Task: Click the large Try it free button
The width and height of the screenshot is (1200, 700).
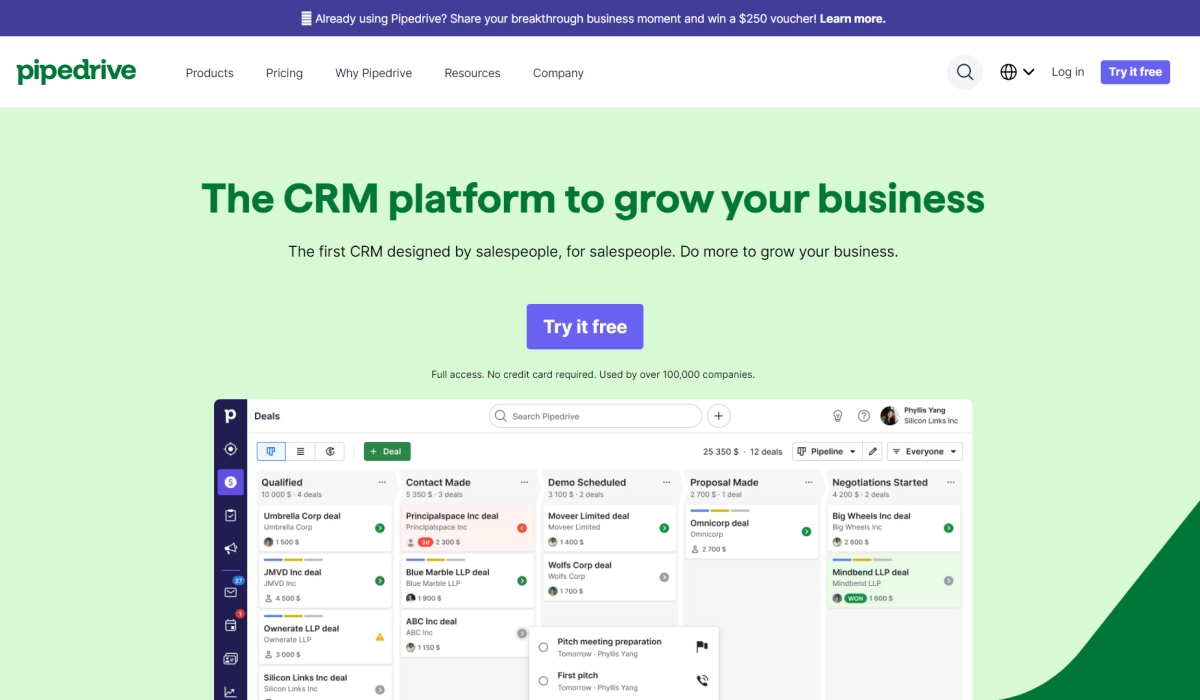Action: [585, 327]
